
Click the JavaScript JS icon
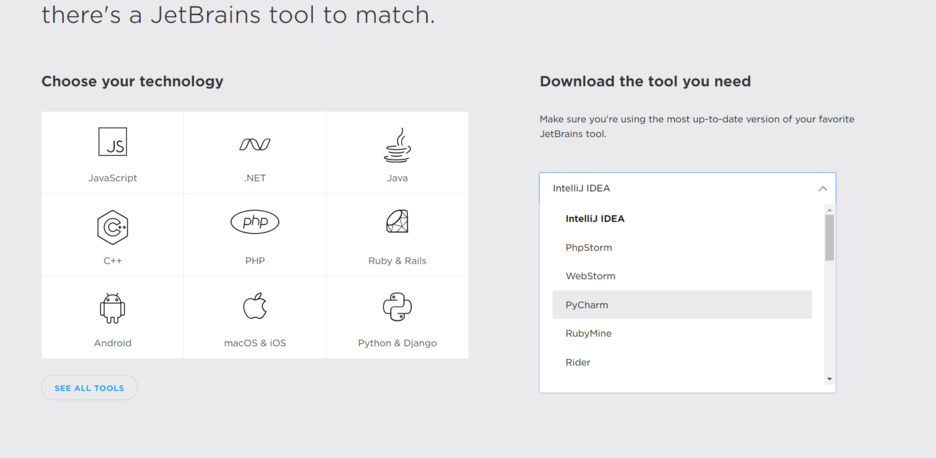pyautogui.click(x=112, y=142)
